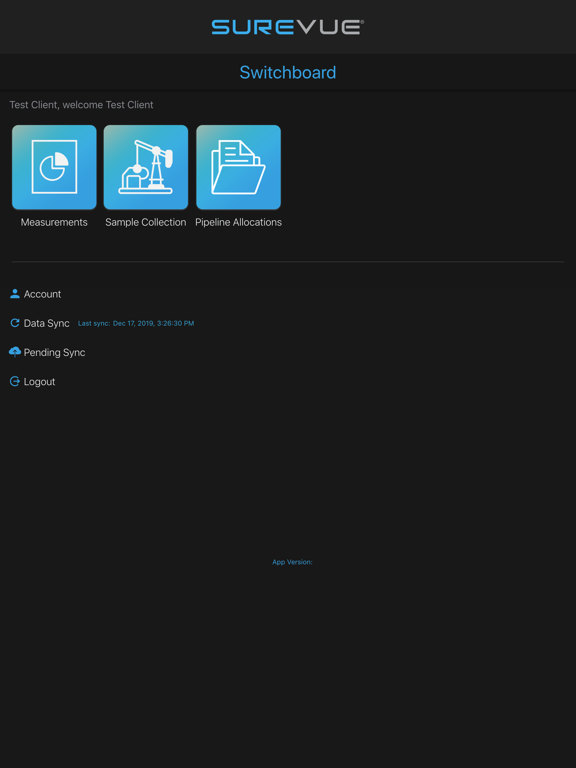Click the Last sync timestamp text

tap(136, 323)
